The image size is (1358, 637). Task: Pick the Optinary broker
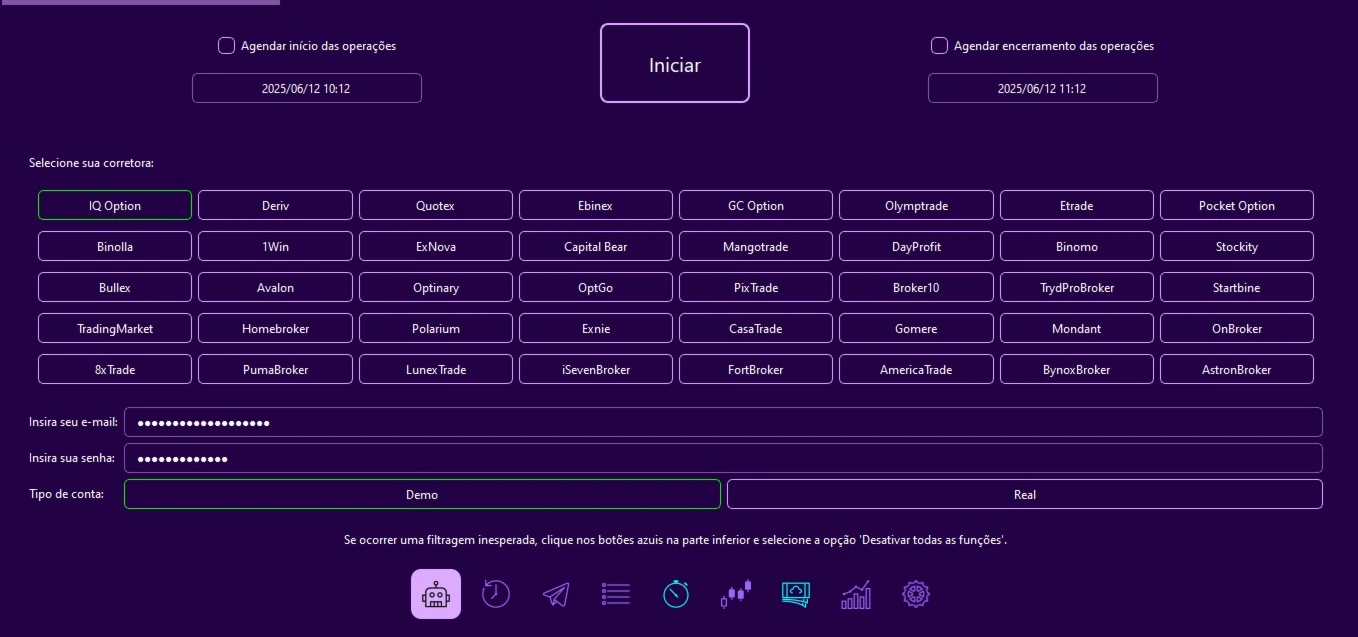(x=436, y=287)
